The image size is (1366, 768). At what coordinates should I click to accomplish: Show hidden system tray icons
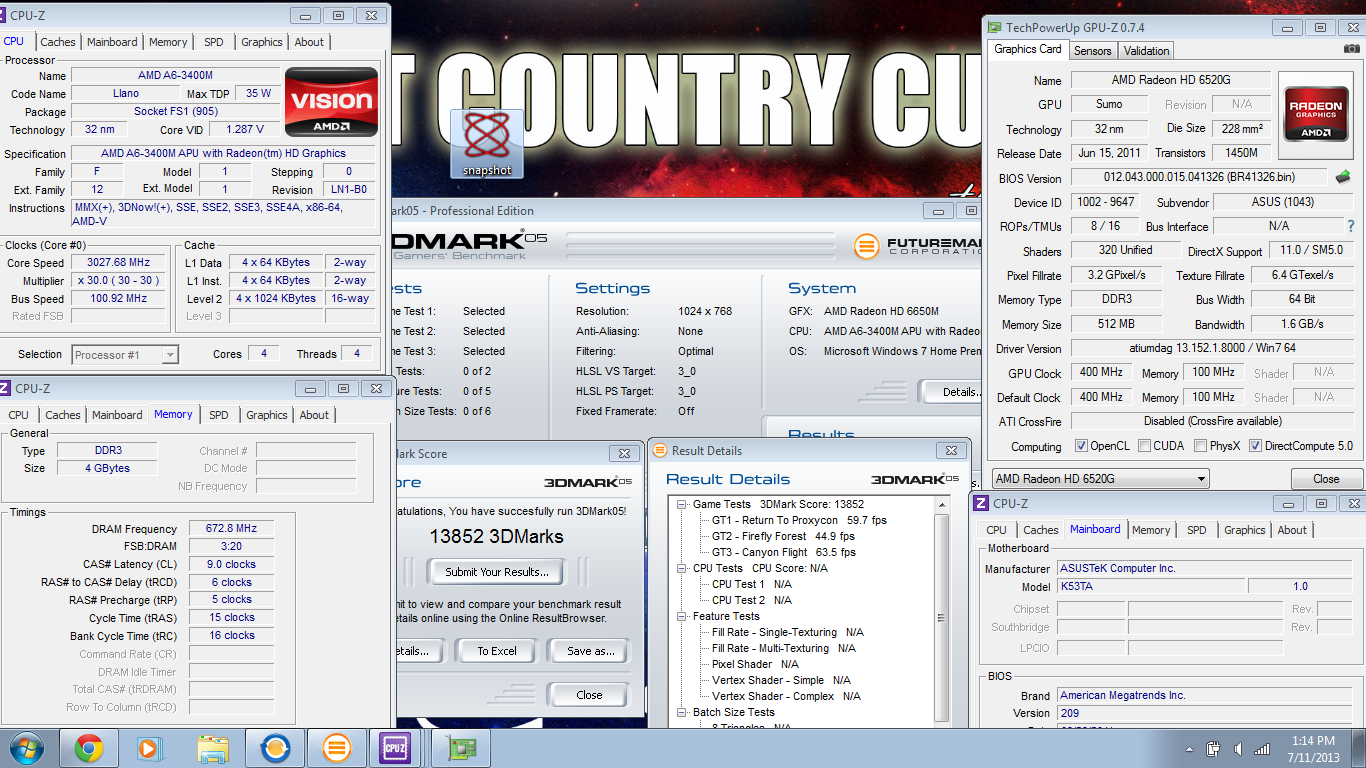[1191, 749]
